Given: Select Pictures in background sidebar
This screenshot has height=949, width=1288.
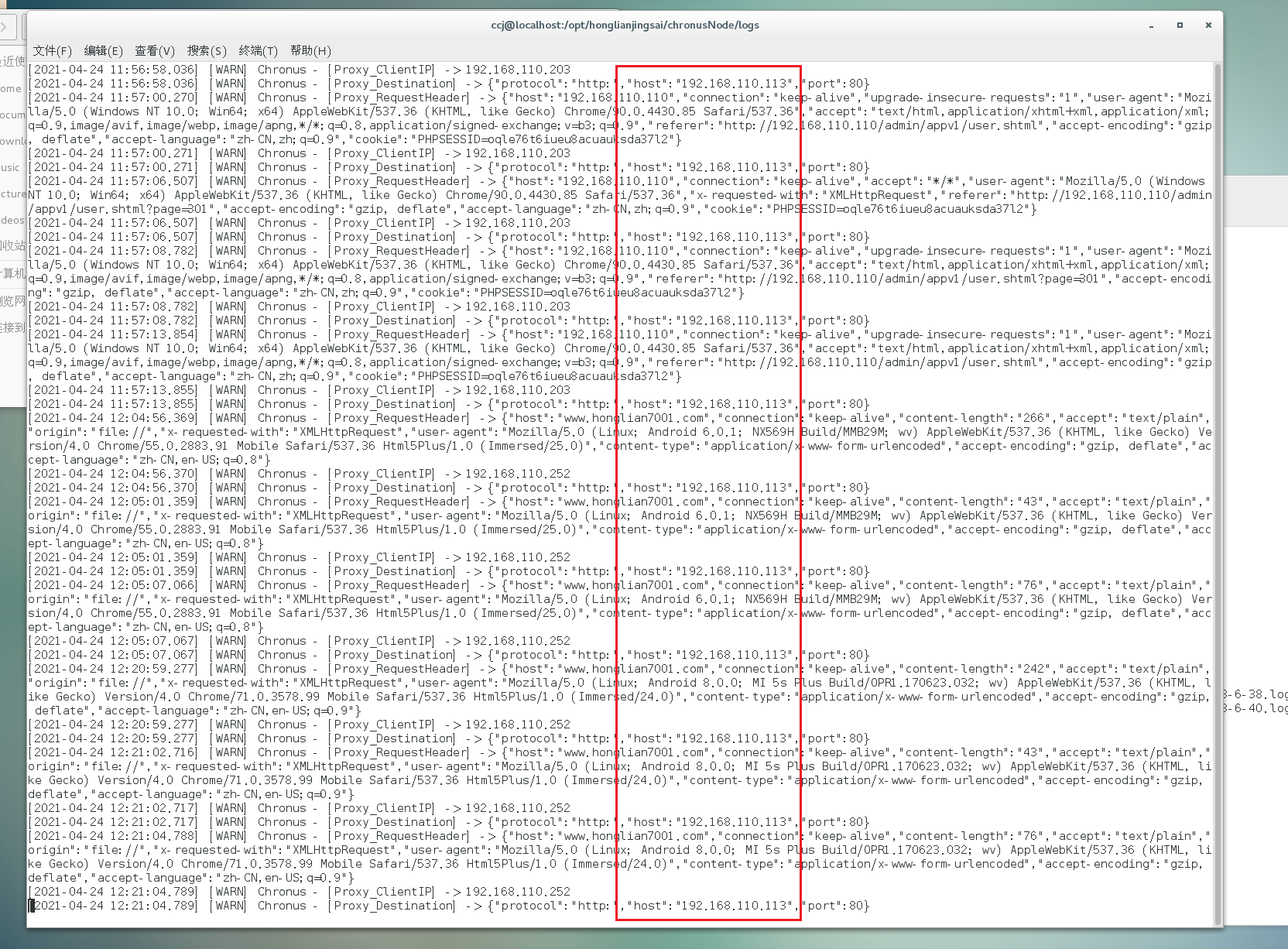Looking at the screenshot, I should click(x=12, y=194).
